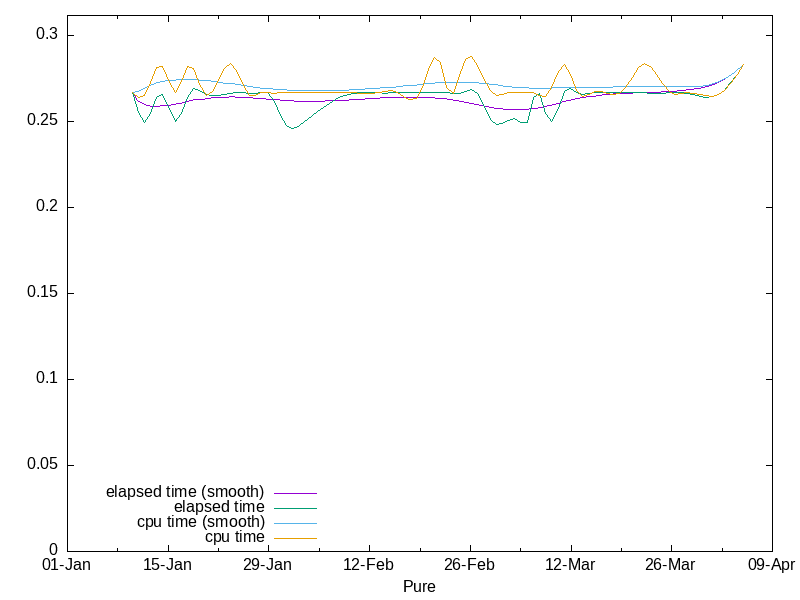This screenshot has width=800, height=600.
Task: Click the 0.15 y-axis tick label
Action: pyautogui.click(x=43, y=293)
